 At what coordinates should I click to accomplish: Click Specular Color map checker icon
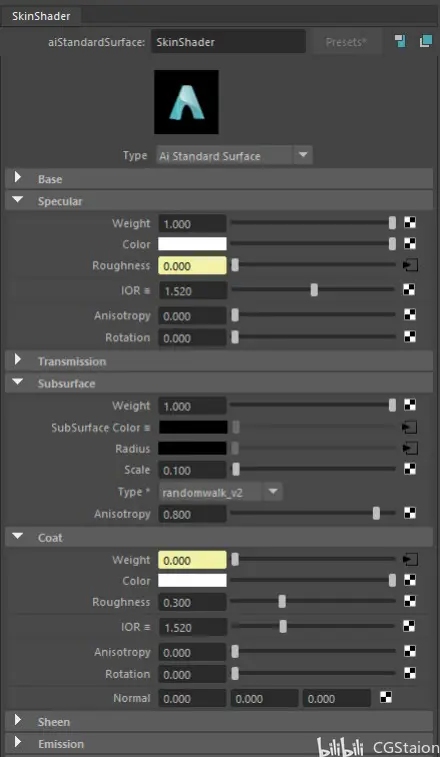pos(410,243)
